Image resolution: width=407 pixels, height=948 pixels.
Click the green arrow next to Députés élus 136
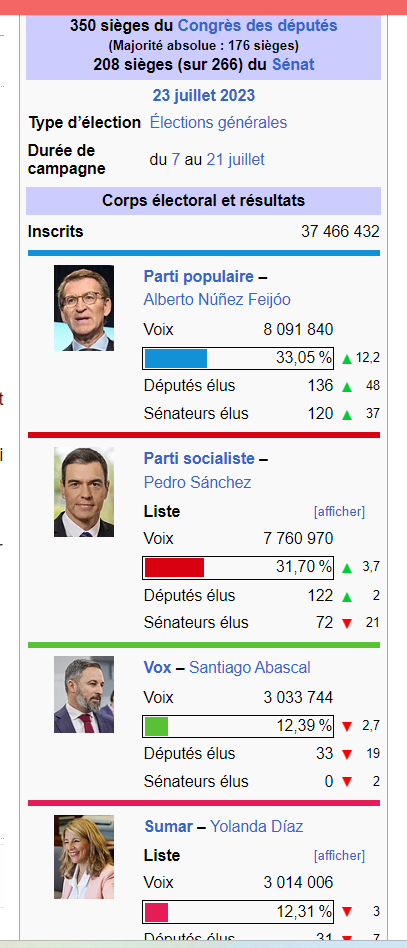pos(347,386)
